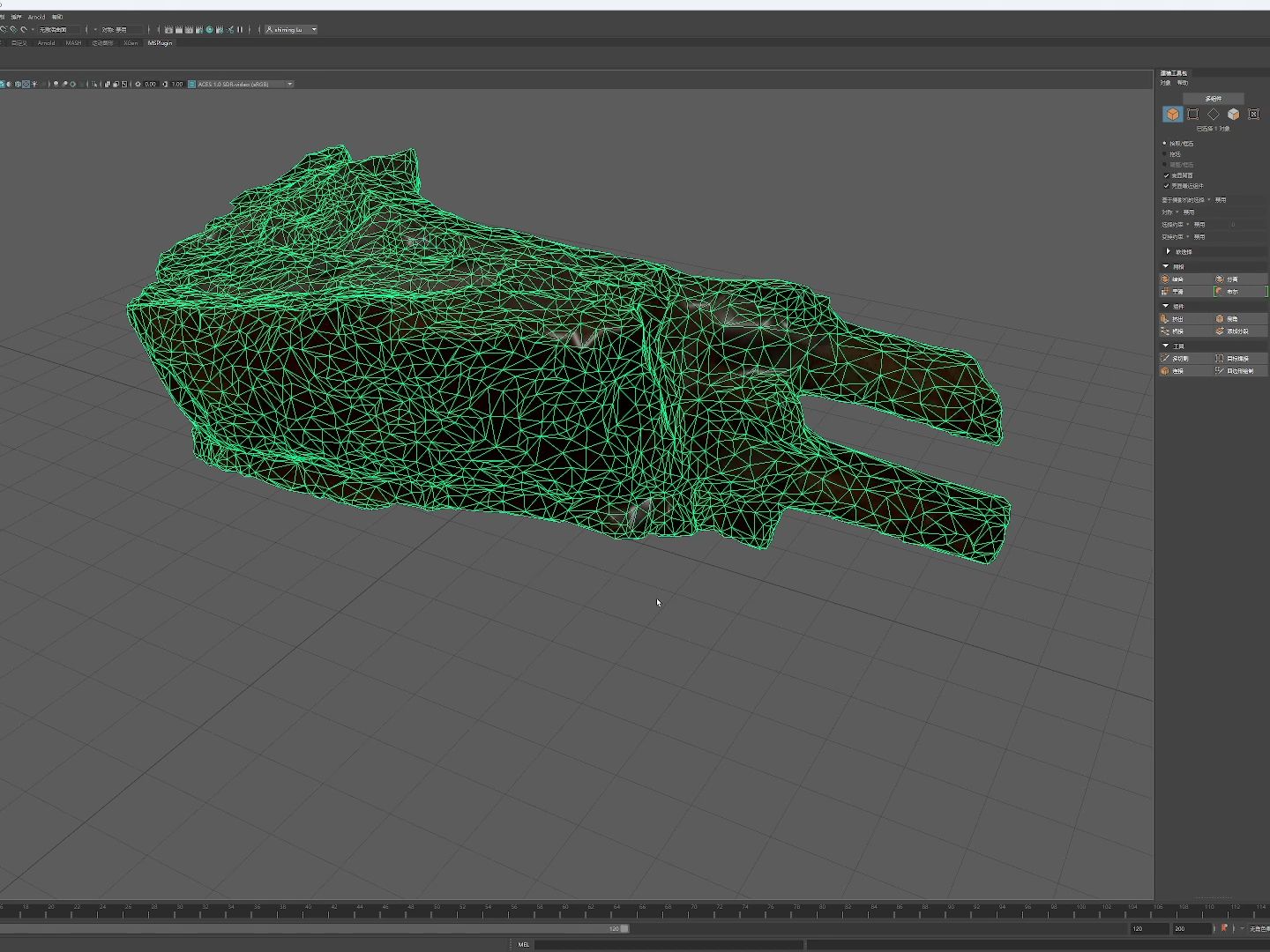Open the shiming lu account dropdown
This screenshot has height=952, width=1270.
291,30
